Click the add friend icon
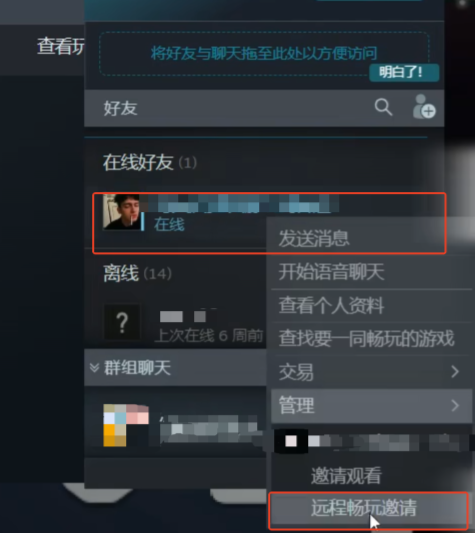 click(x=424, y=107)
